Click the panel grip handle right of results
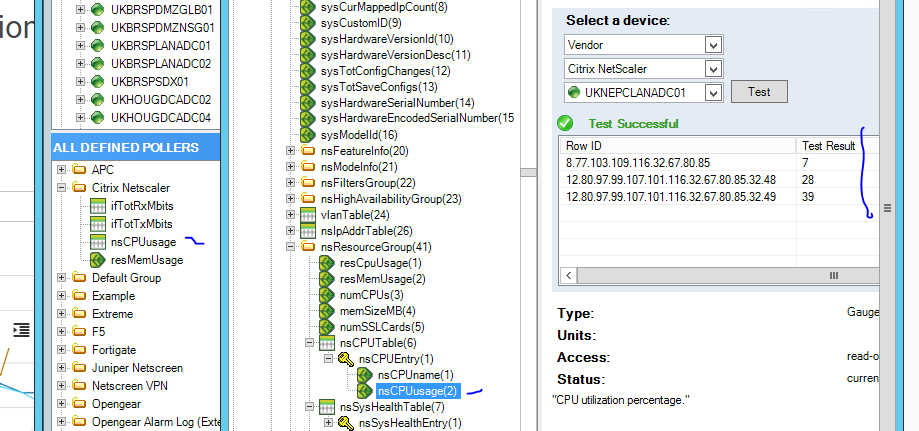Image resolution: width=919 pixels, height=431 pixels. coord(887,208)
